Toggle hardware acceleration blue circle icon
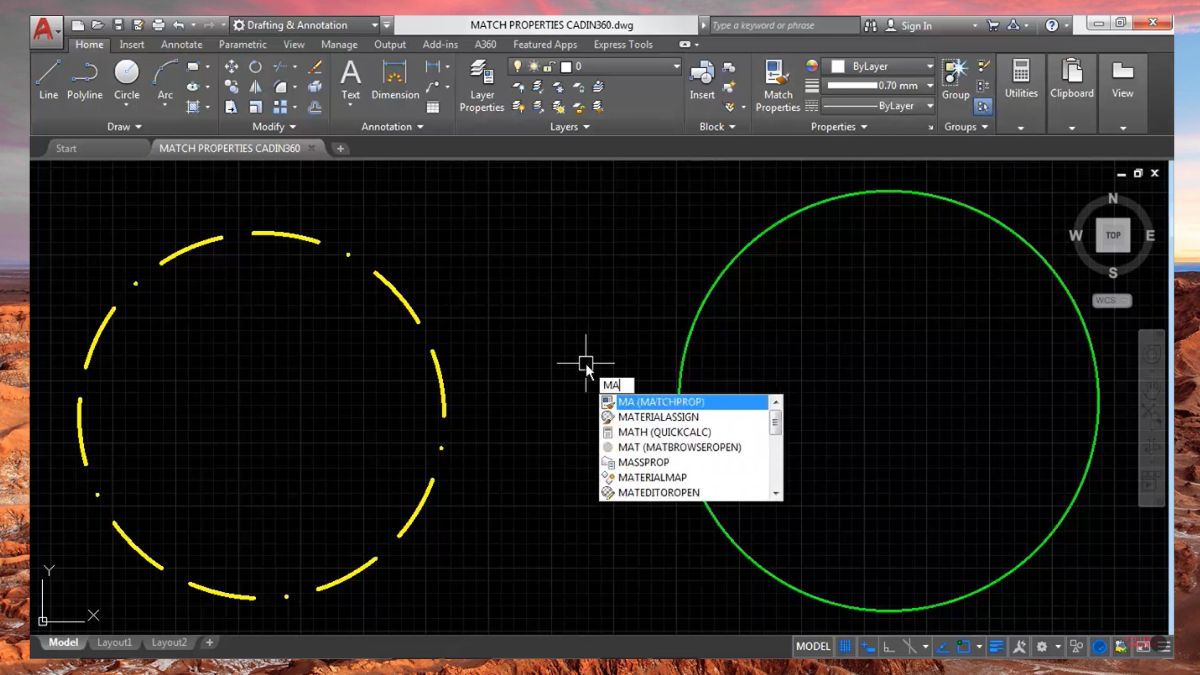 [x=1099, y=647]
